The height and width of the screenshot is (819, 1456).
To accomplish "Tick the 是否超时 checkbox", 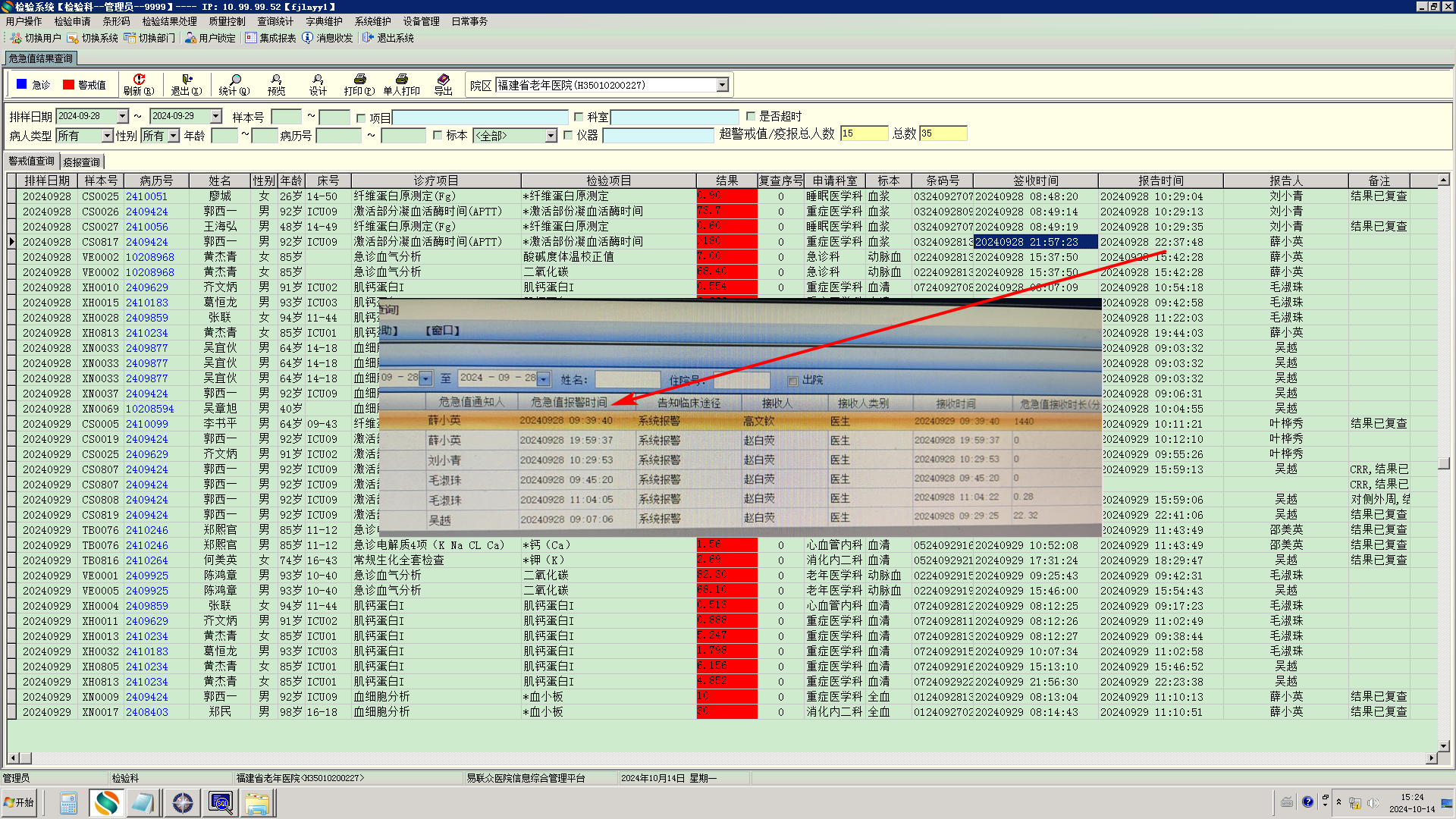I will [751, 116].
